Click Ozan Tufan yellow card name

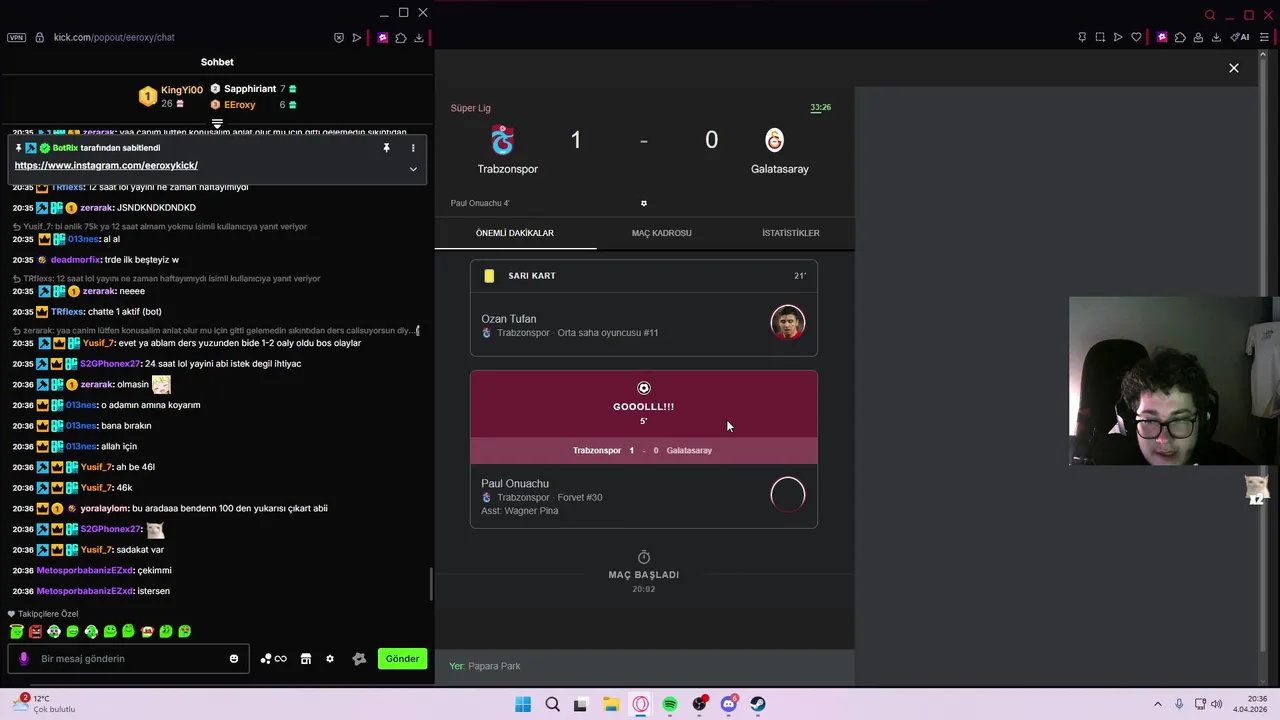click(x=509, y=319)
